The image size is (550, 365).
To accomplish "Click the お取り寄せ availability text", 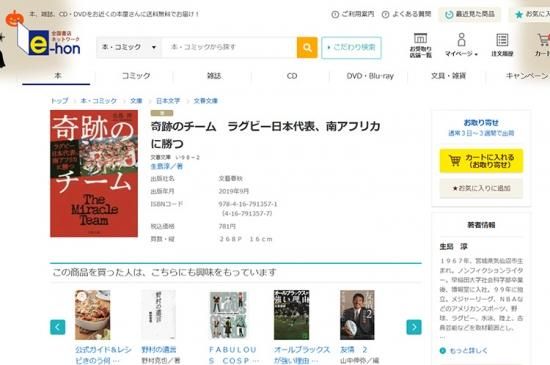I will (x=481, y=123).
